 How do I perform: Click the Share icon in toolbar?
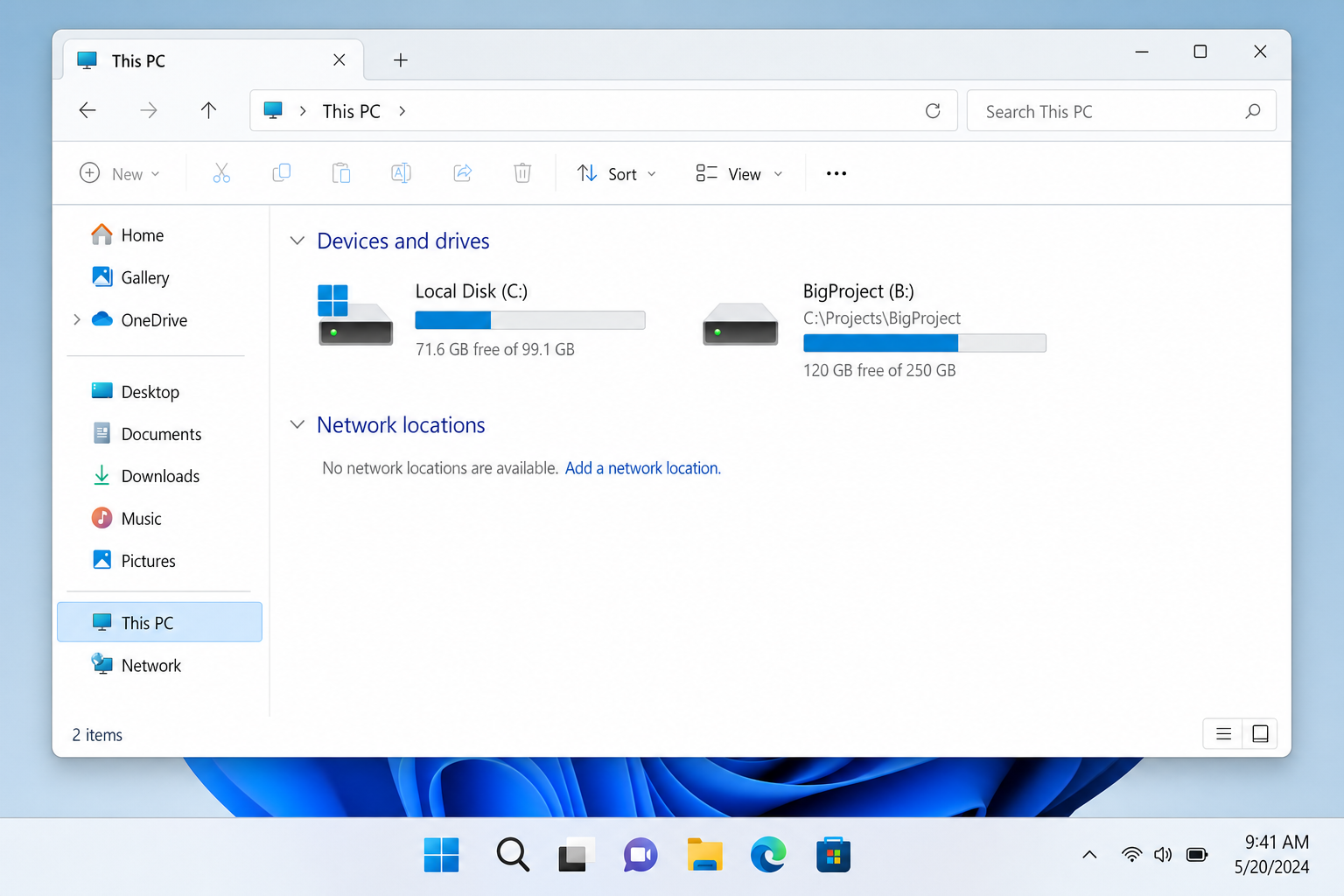tap(463, 173)
